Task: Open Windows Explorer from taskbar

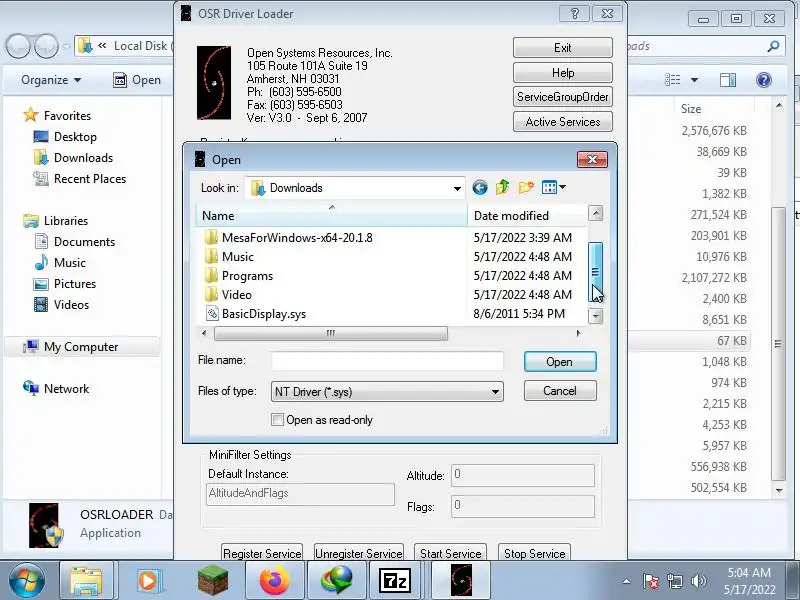Action: pyautogui.click(x=86, y=581)
